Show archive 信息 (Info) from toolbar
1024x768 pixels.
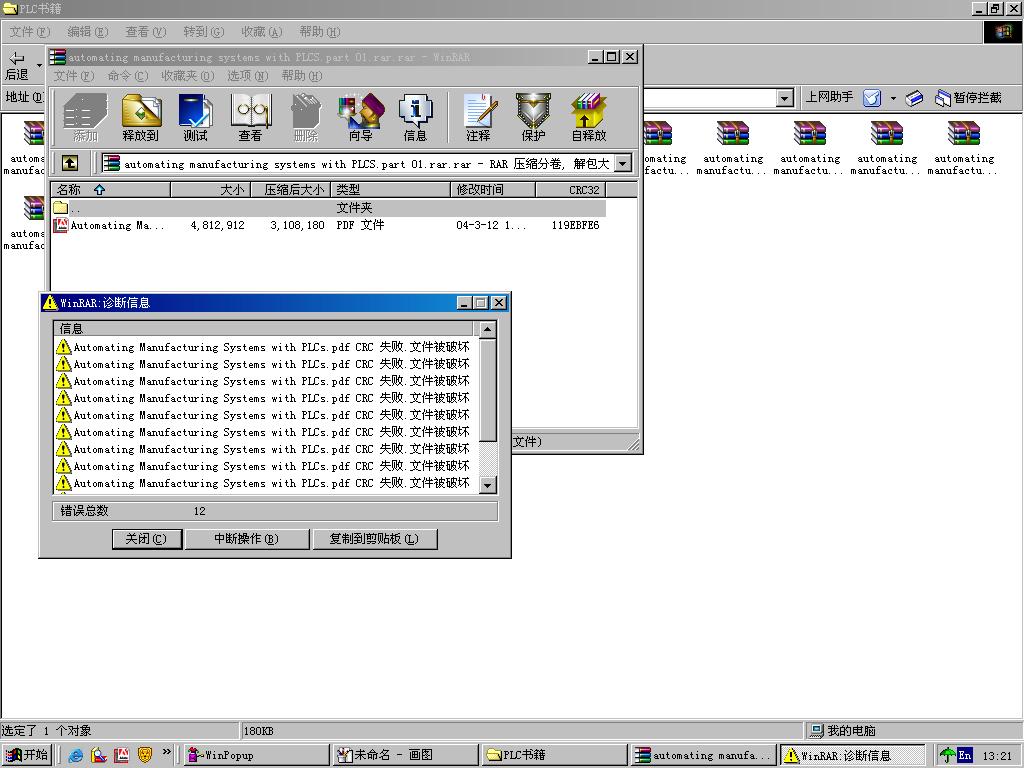click(x=415, y=118)
